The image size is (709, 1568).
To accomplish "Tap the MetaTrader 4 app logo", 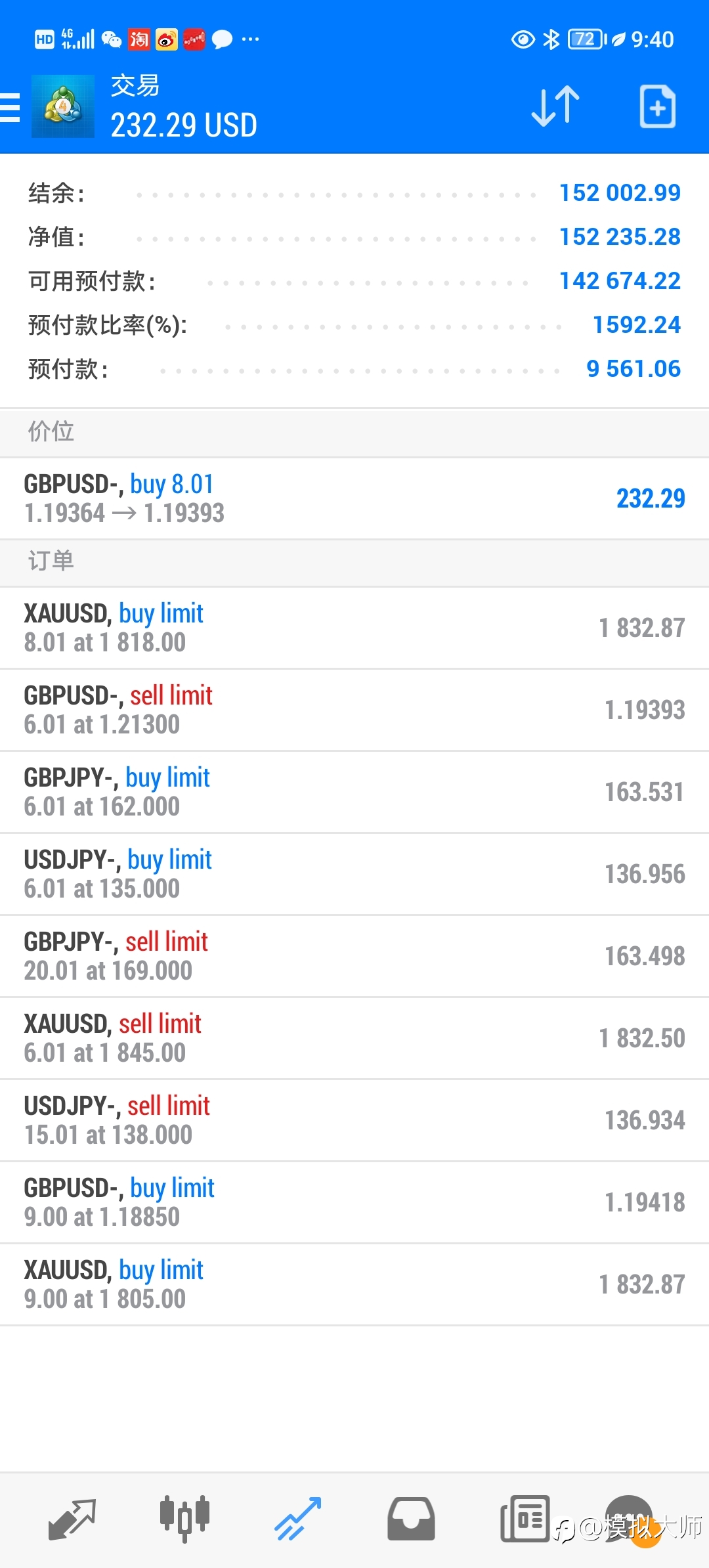I will tap(63, 106).
